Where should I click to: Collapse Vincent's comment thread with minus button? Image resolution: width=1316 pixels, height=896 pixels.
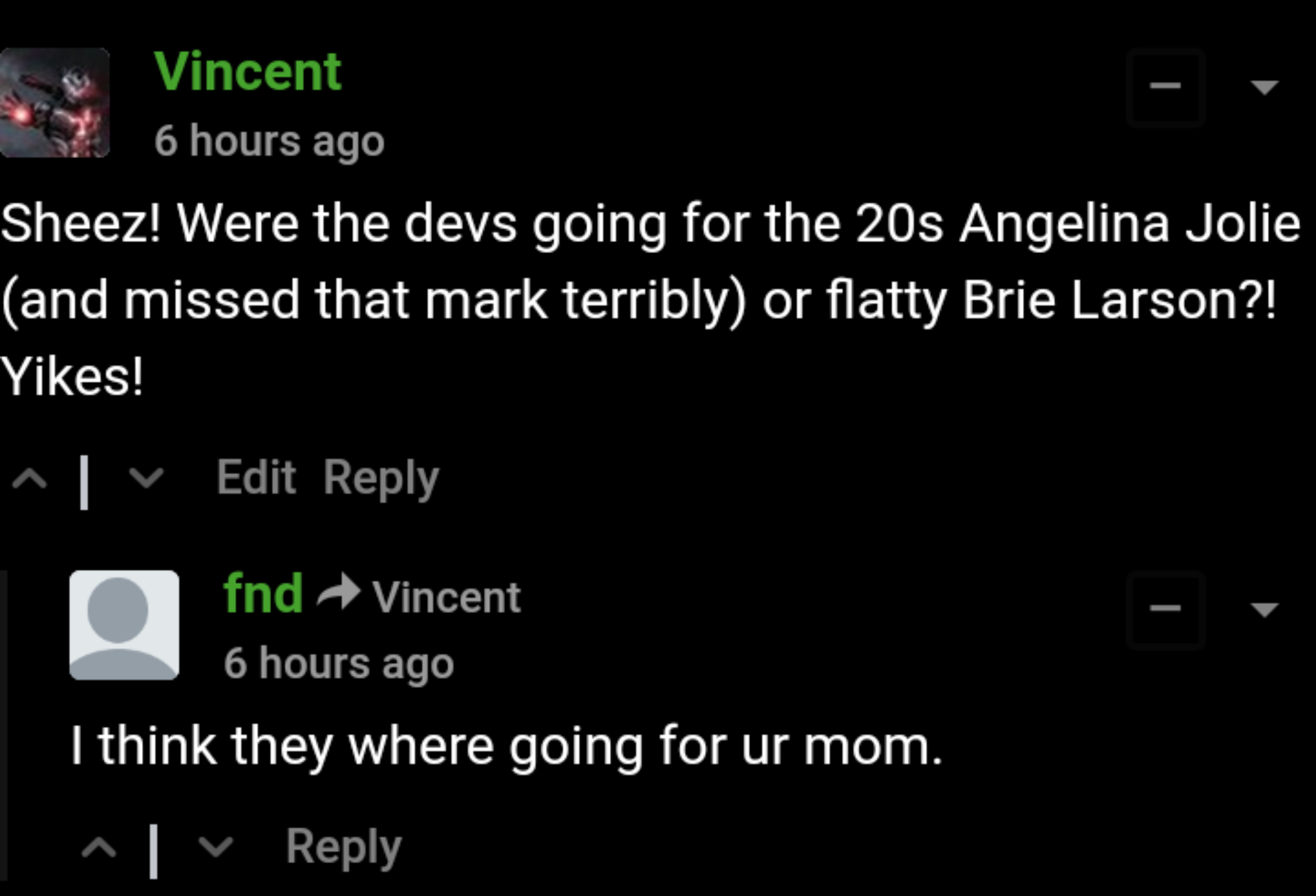(1165, 87)
